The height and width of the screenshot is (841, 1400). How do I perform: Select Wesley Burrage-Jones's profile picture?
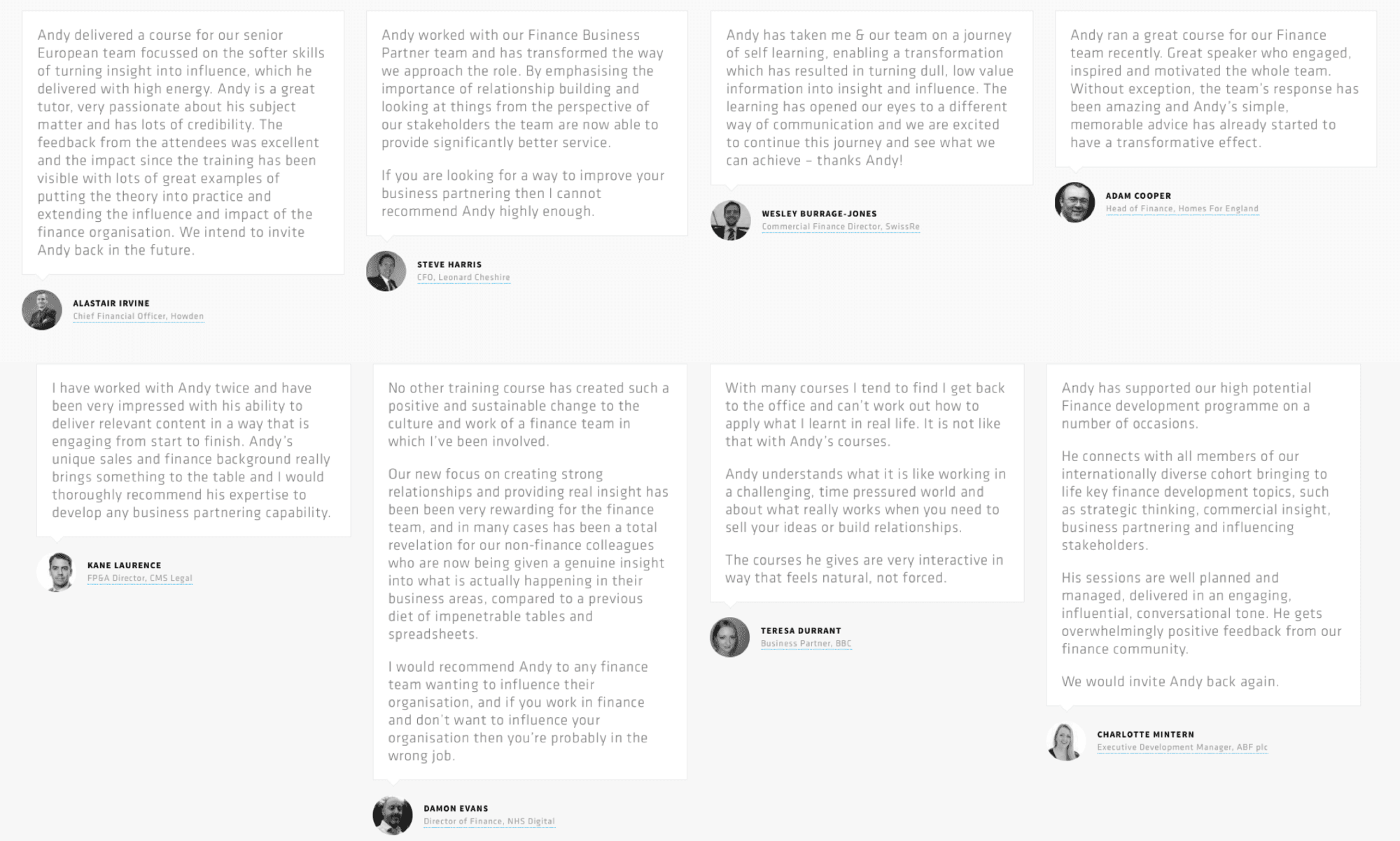[x=730, y=220]
